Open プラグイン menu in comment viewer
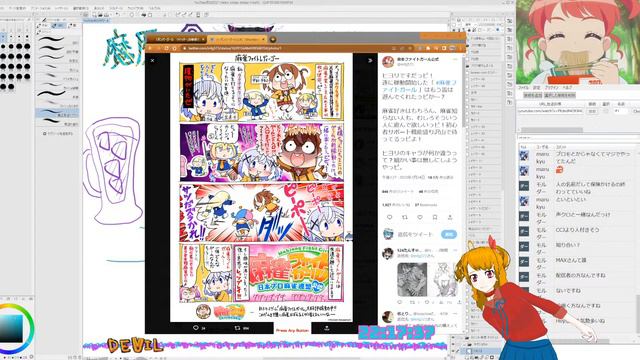The image size is (640, 360). 551,87
